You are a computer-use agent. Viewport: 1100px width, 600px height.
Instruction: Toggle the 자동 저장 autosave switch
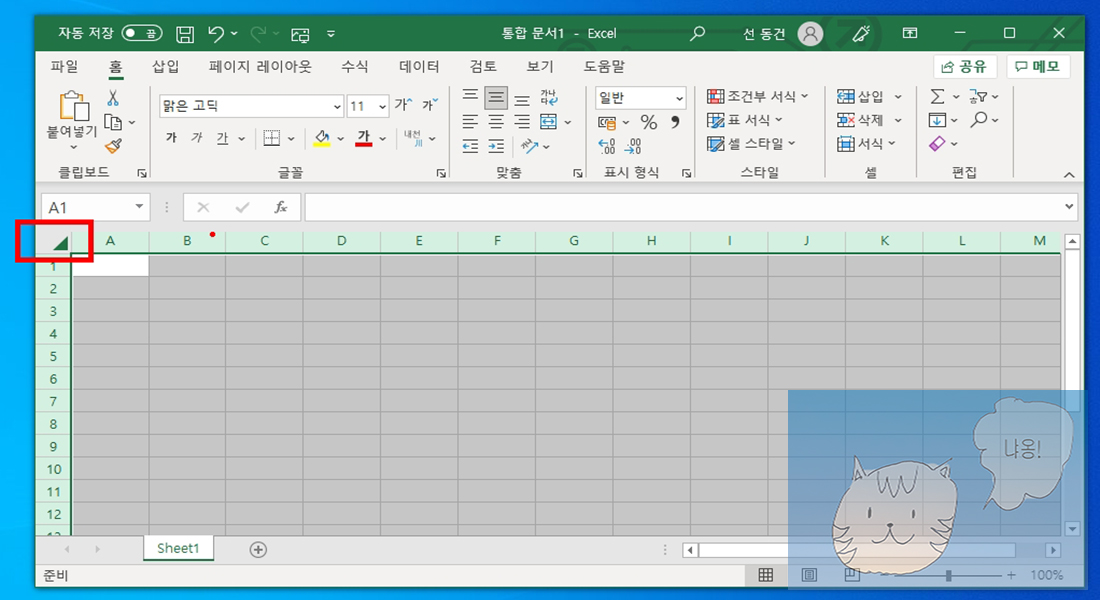[x=142, y=33]
